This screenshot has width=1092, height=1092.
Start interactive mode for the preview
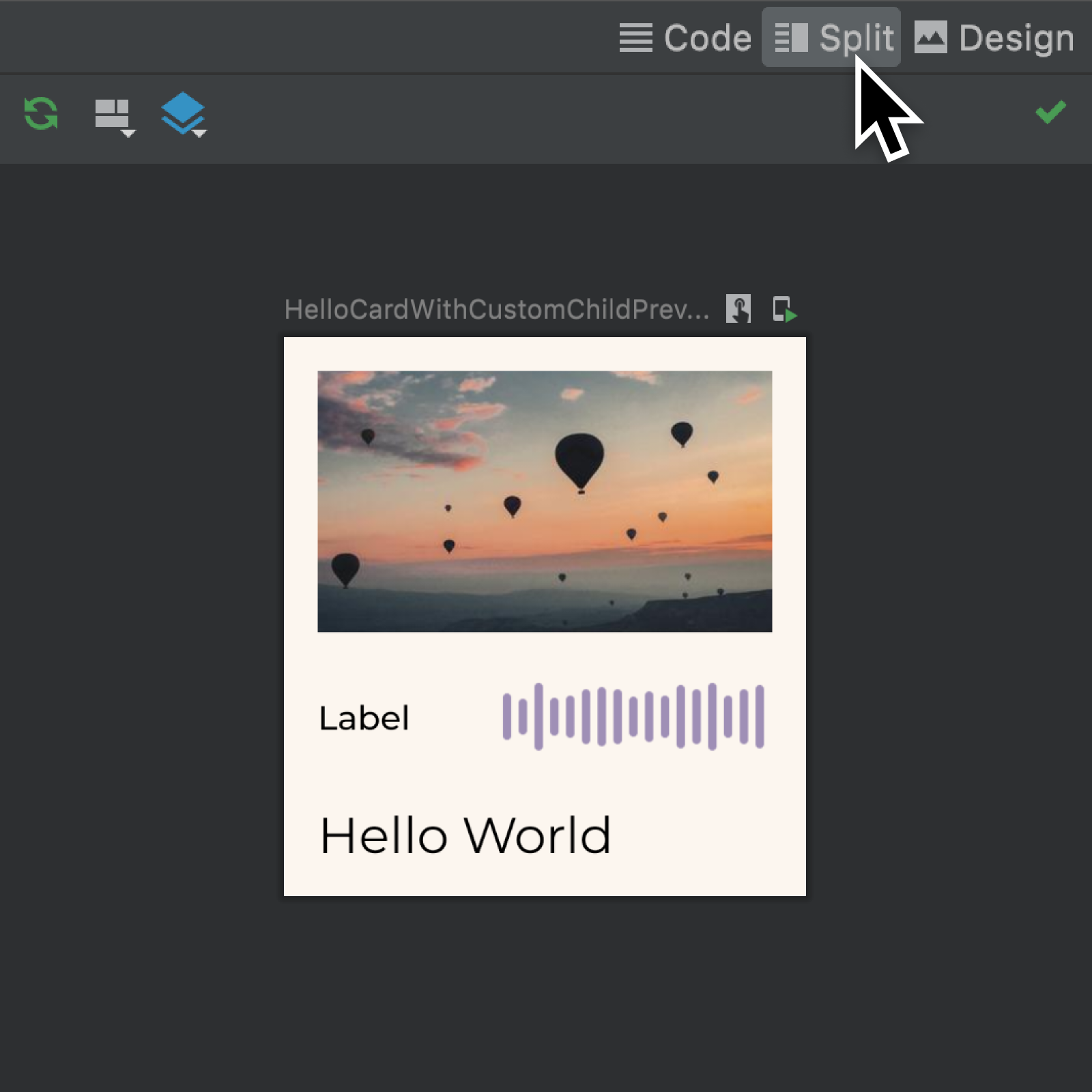(738, 308)
